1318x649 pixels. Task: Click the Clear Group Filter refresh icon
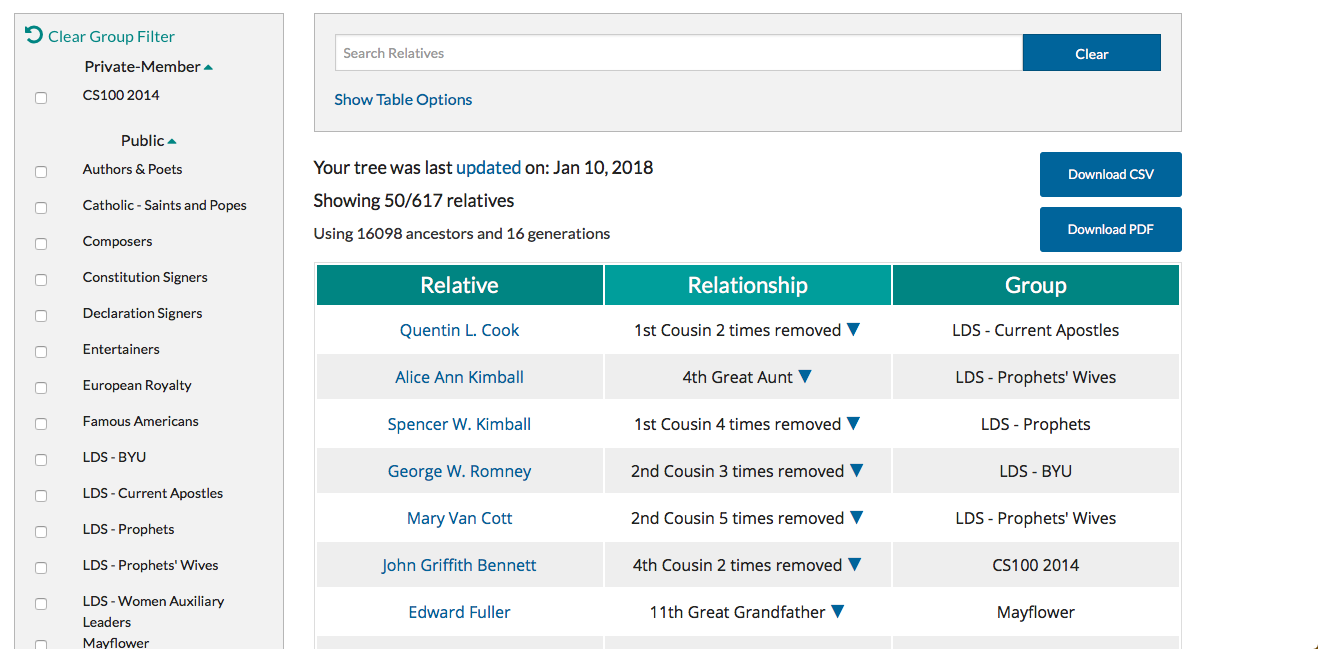pos(34,35)
